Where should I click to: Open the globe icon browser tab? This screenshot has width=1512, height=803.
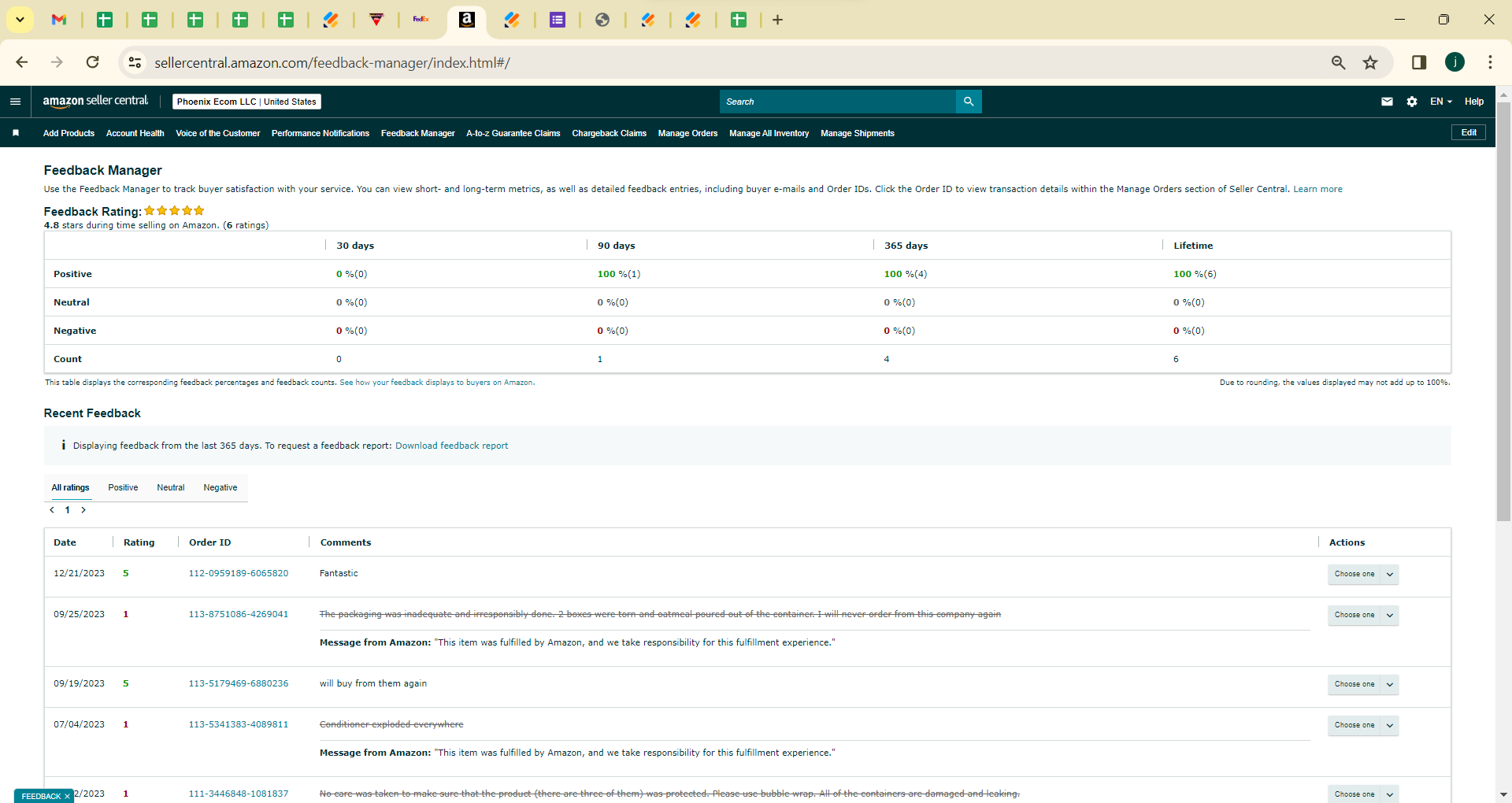point(602,20)
